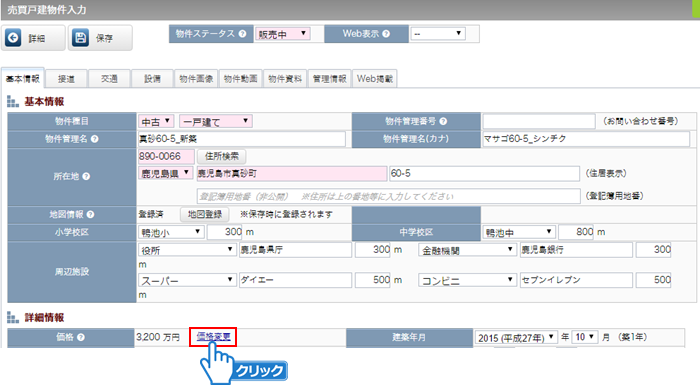Switch to the 接道 tab

click(x=66, y=79)
